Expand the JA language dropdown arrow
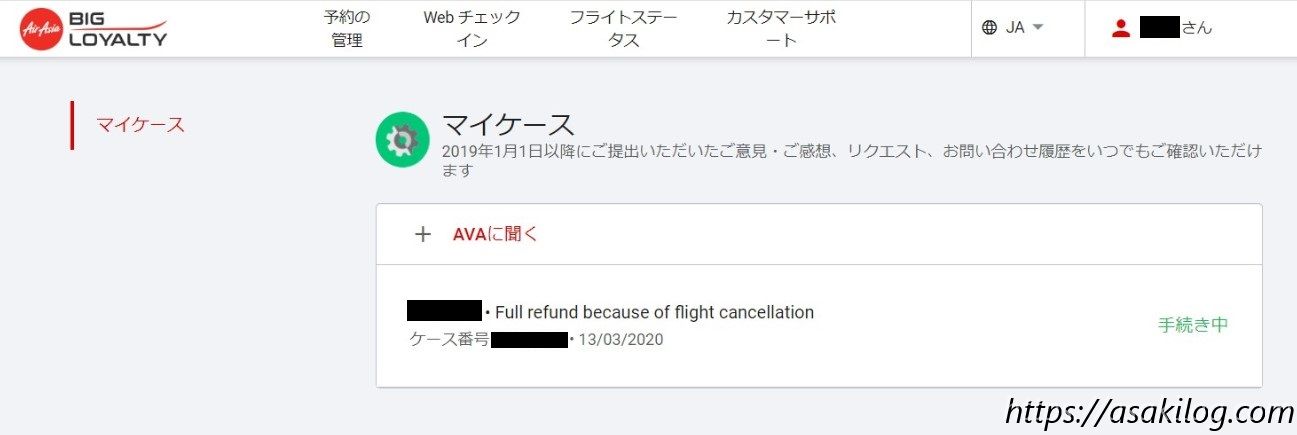 (x=1038, y=28)
